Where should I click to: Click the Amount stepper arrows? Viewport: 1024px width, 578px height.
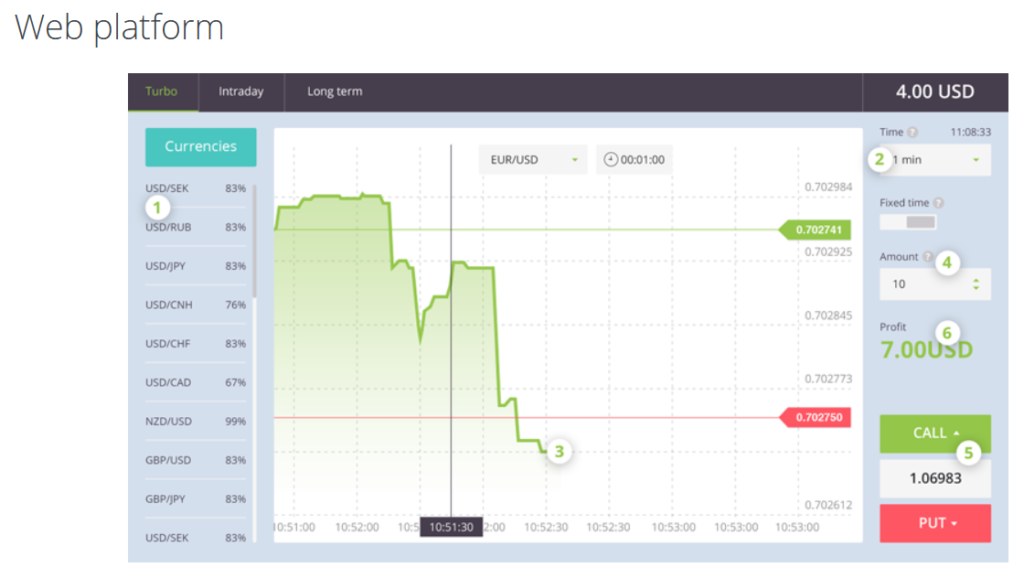[976, 284]
